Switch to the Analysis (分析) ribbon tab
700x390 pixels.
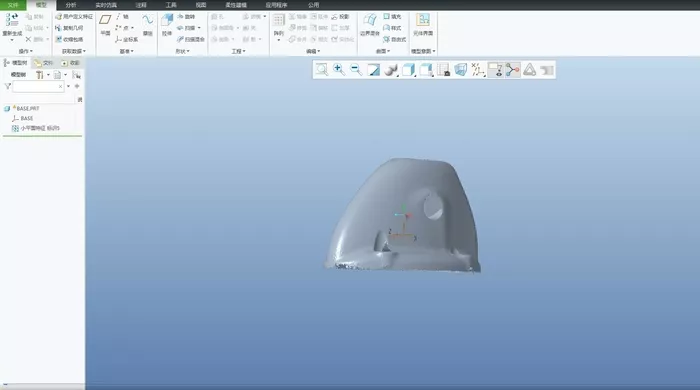71,5
